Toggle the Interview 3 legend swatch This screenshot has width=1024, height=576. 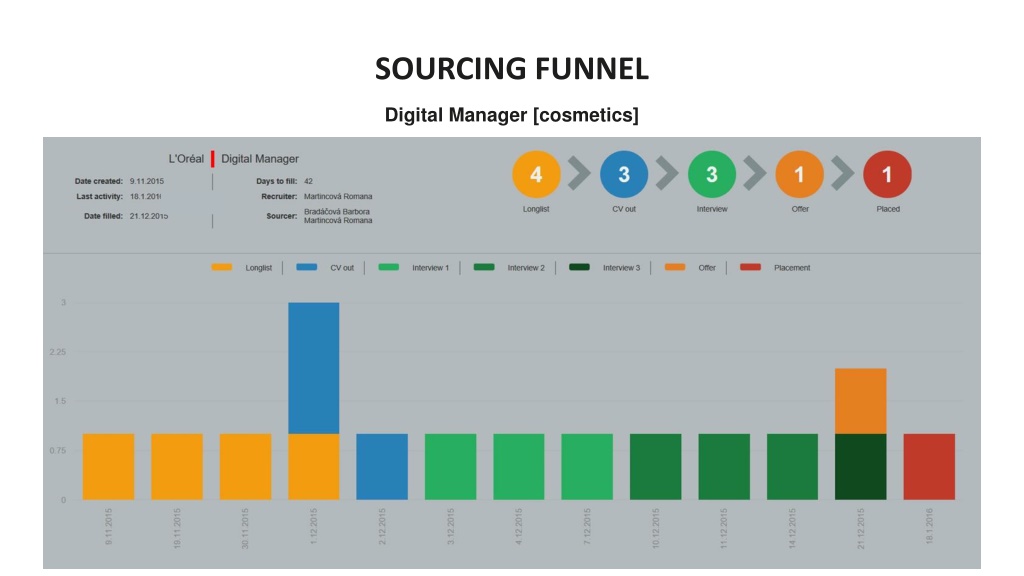coord(579,267)
